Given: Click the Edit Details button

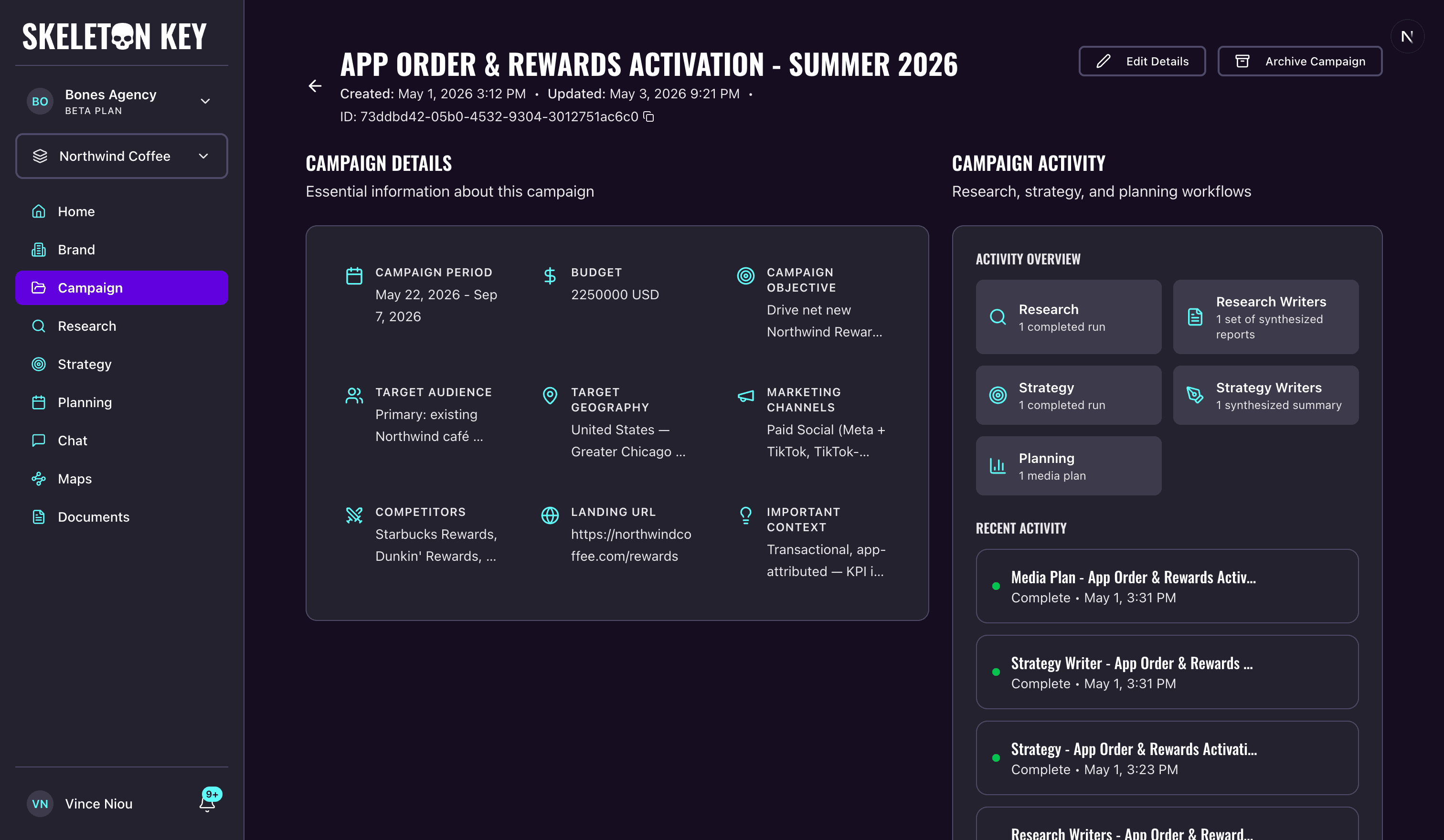Looking at the screenshot, I should [x=1142, y=61].
